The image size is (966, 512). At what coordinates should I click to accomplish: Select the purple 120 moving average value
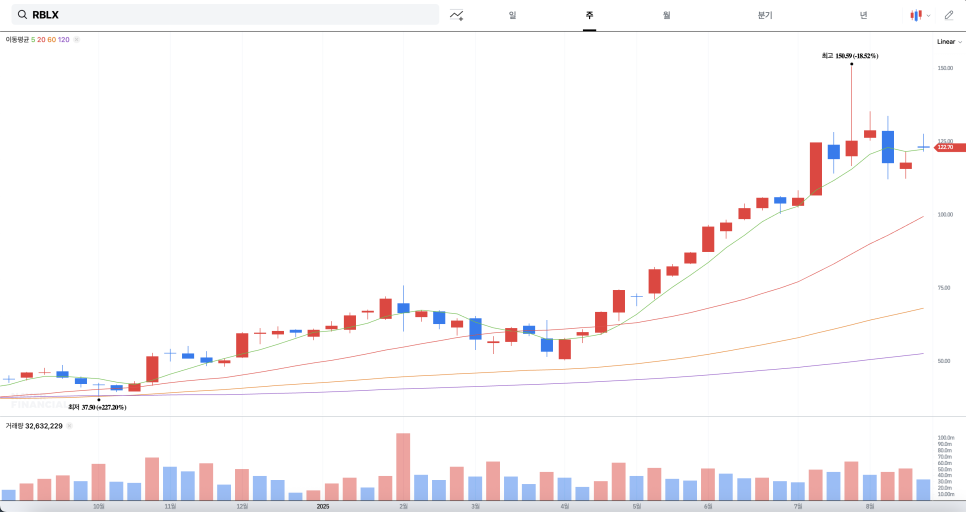63,39
